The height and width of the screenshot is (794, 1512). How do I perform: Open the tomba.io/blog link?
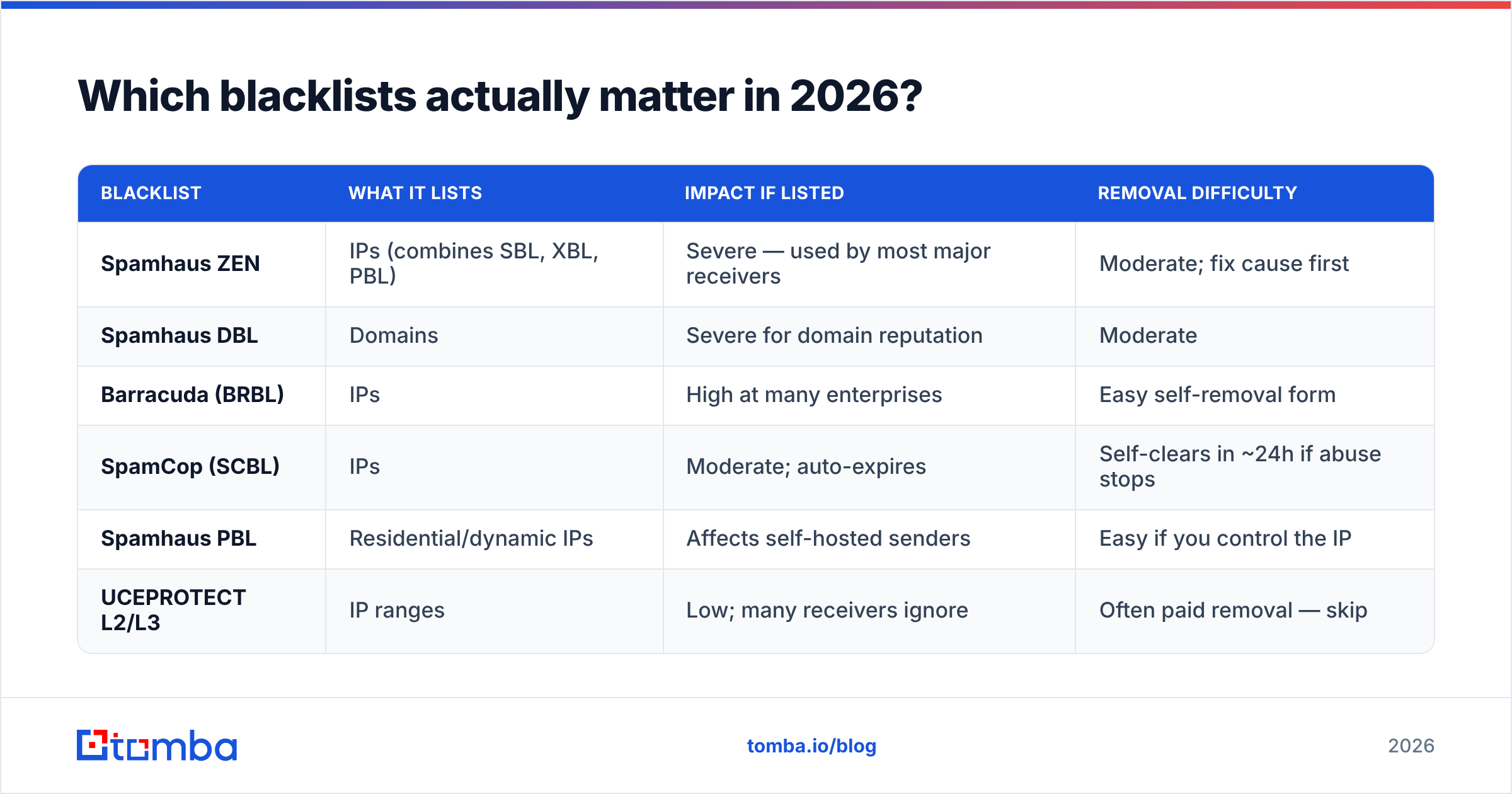[x=811, y=746]
